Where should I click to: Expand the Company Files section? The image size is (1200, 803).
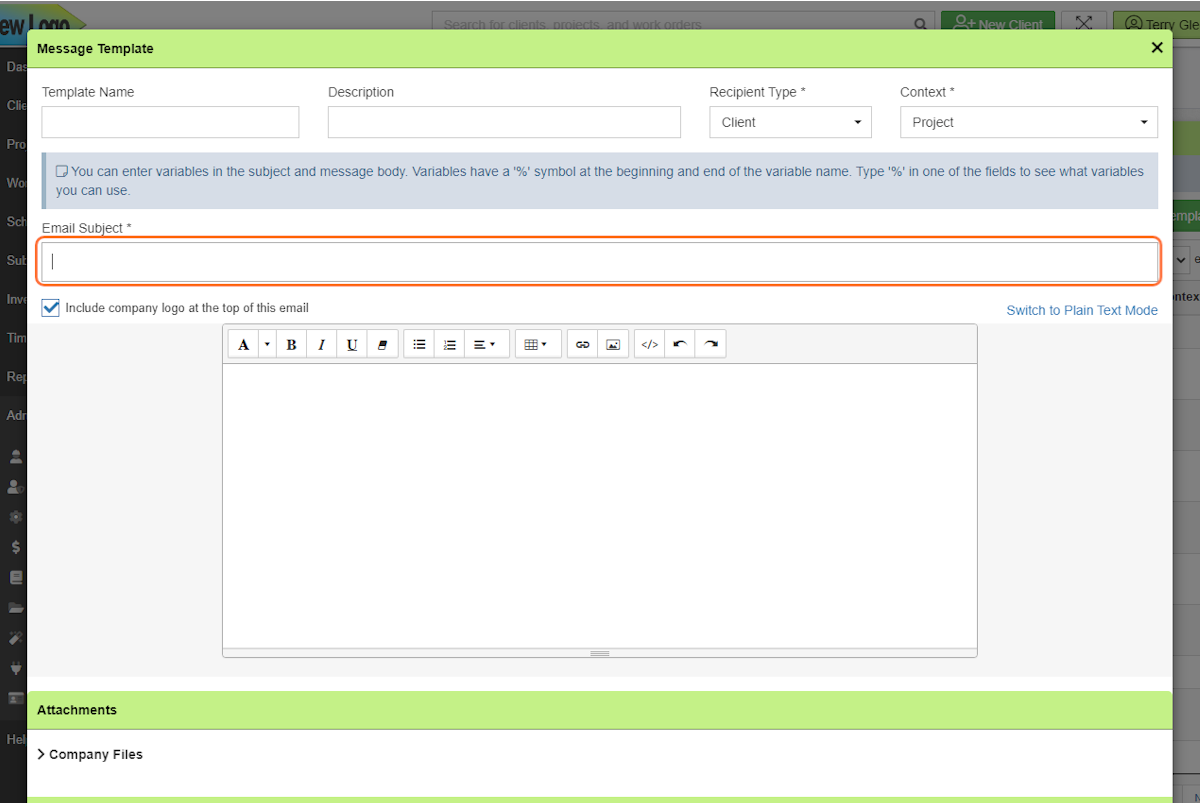(x=90, y=754)
